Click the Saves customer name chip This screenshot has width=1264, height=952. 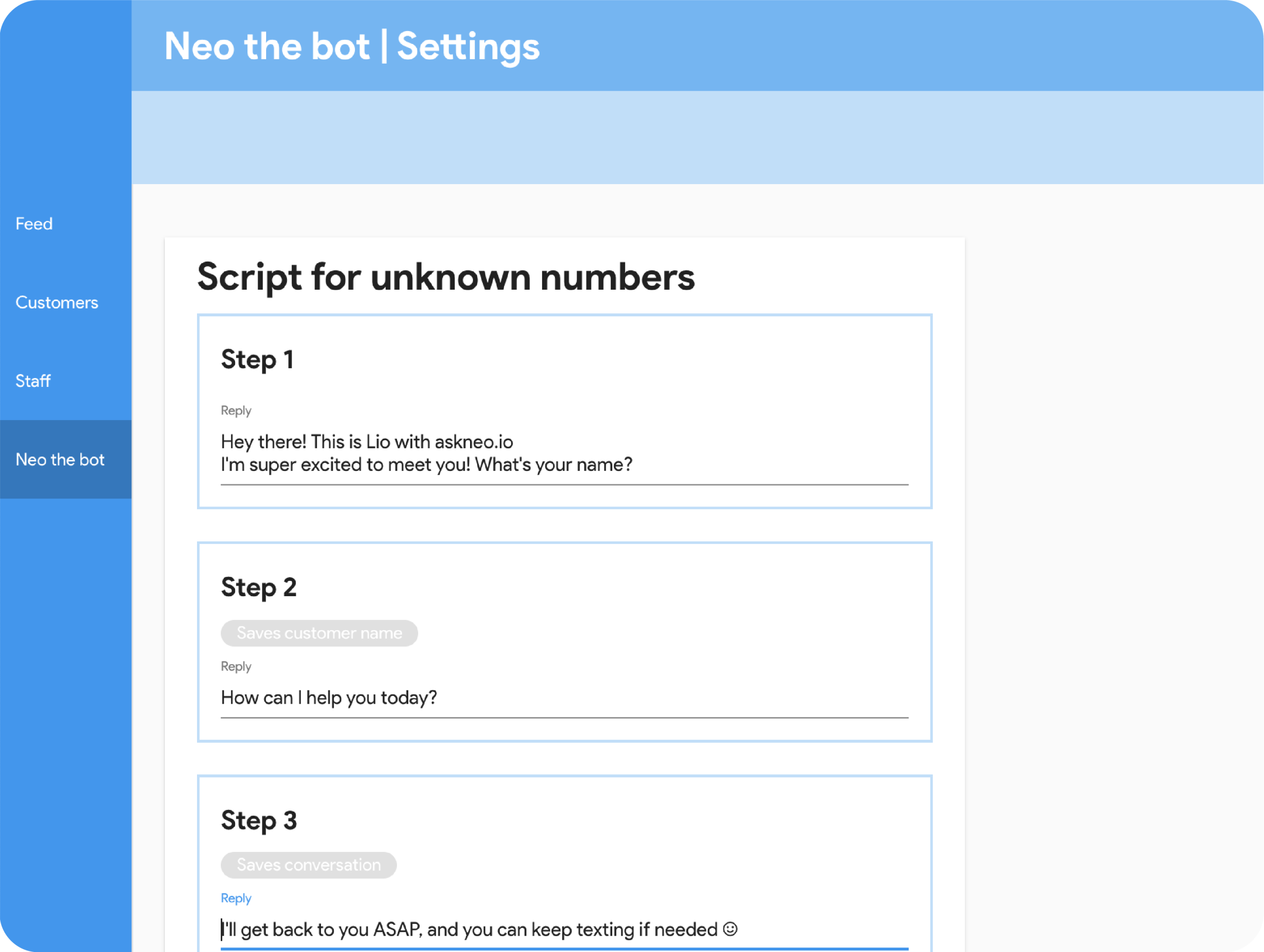coord(319,633)
